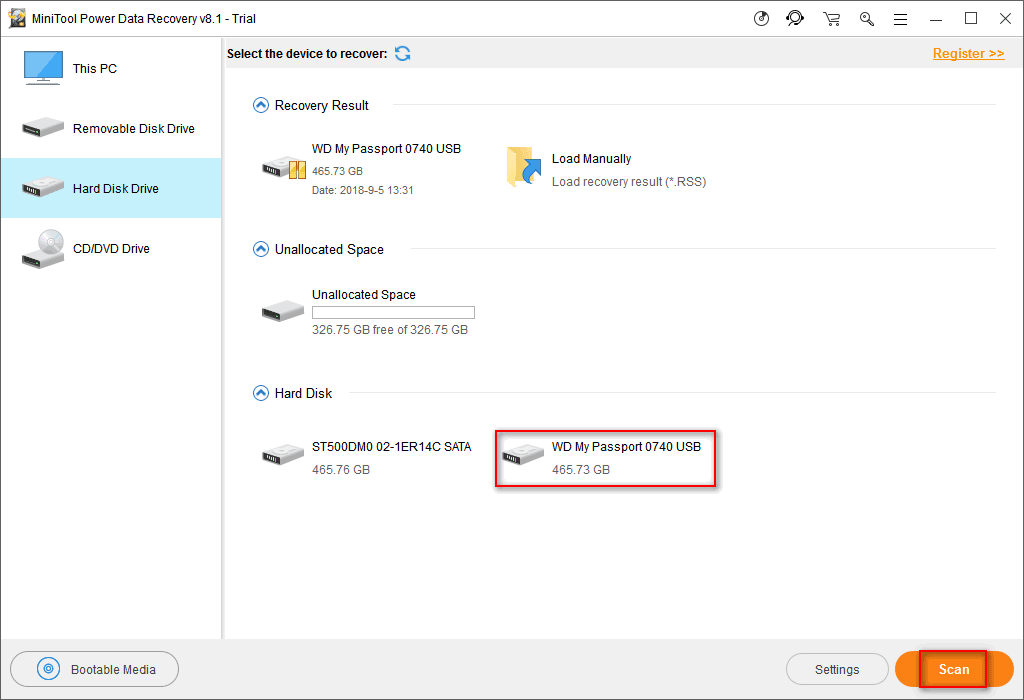Click the '465.73 GB' size under Hard Disk
Image resolution: width=1024 pixels, height=700 pixels.
coord(581,469)
